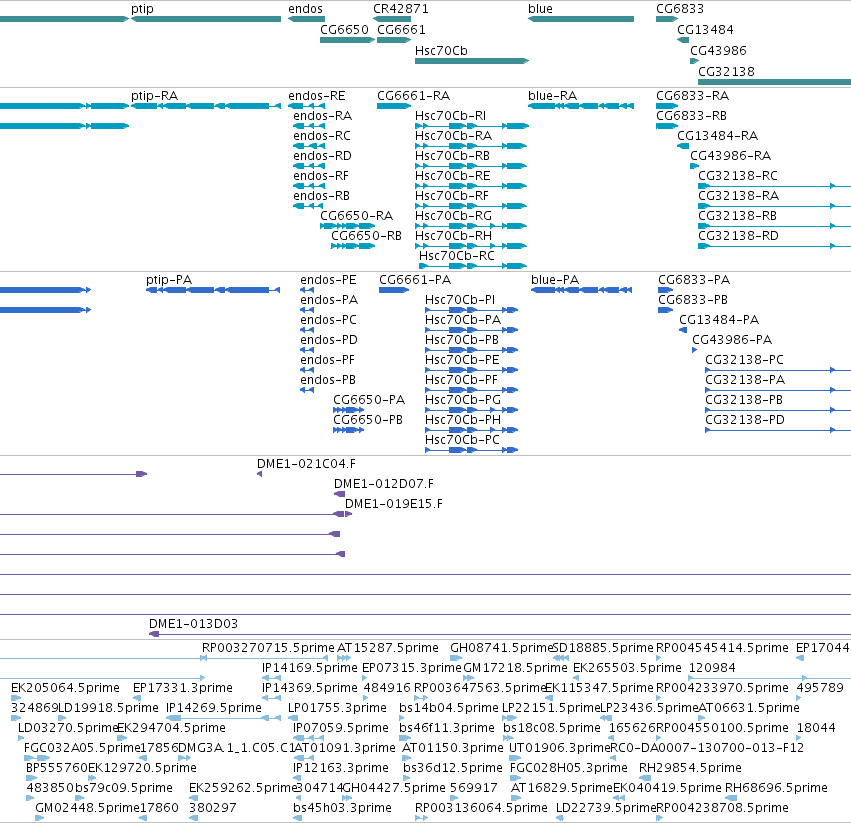Image resolution: width=851 pixels, height=823 pixels.
Task: Select the endos-RC transcript label
Action: (x=322, y=136)
